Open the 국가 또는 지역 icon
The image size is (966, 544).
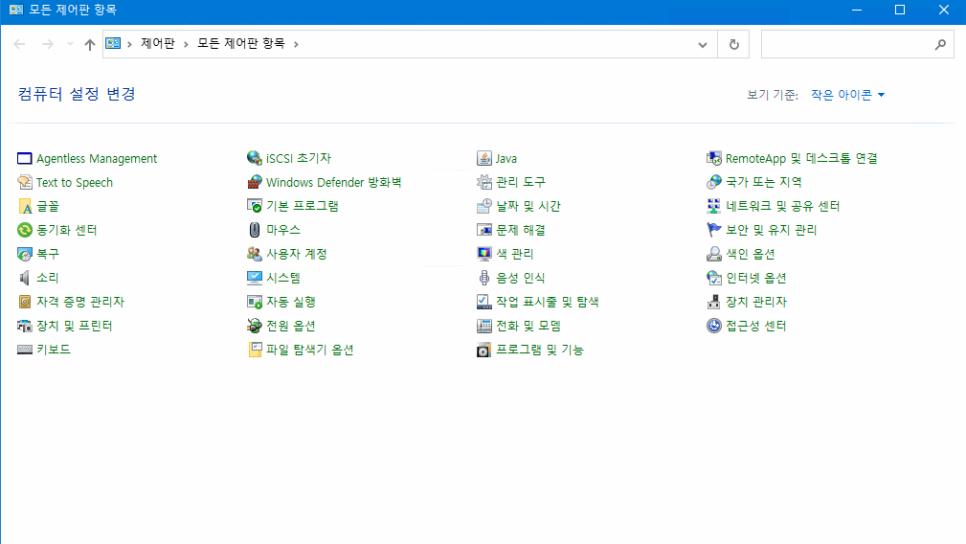(x=714, y=182)
